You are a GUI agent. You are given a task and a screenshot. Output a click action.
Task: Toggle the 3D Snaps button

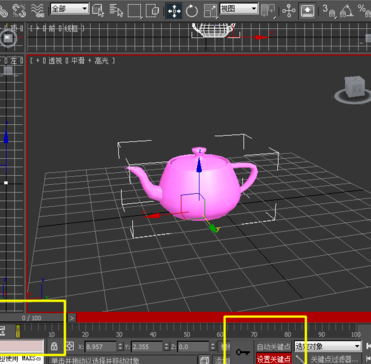coord(328,11)
